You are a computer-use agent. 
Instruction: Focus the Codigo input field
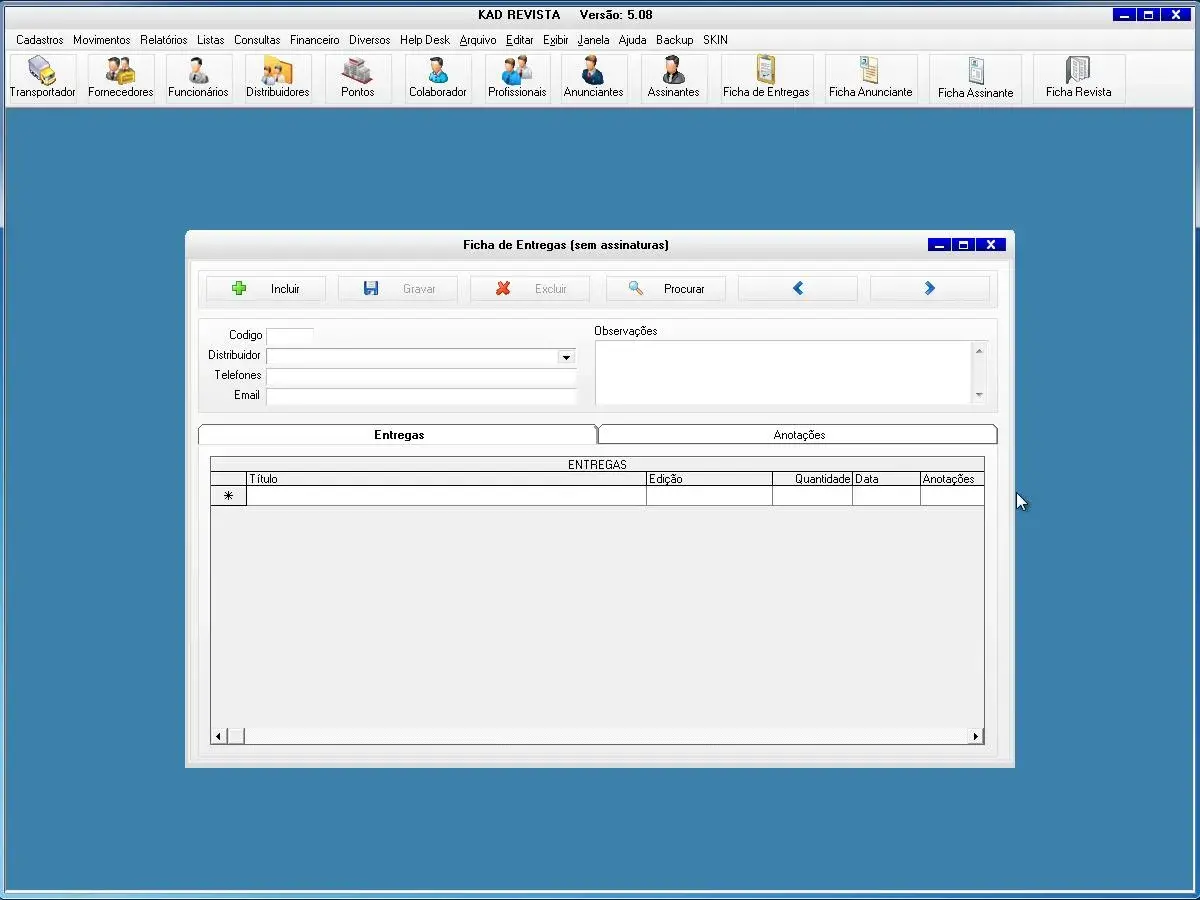click(x=289, y=336)
